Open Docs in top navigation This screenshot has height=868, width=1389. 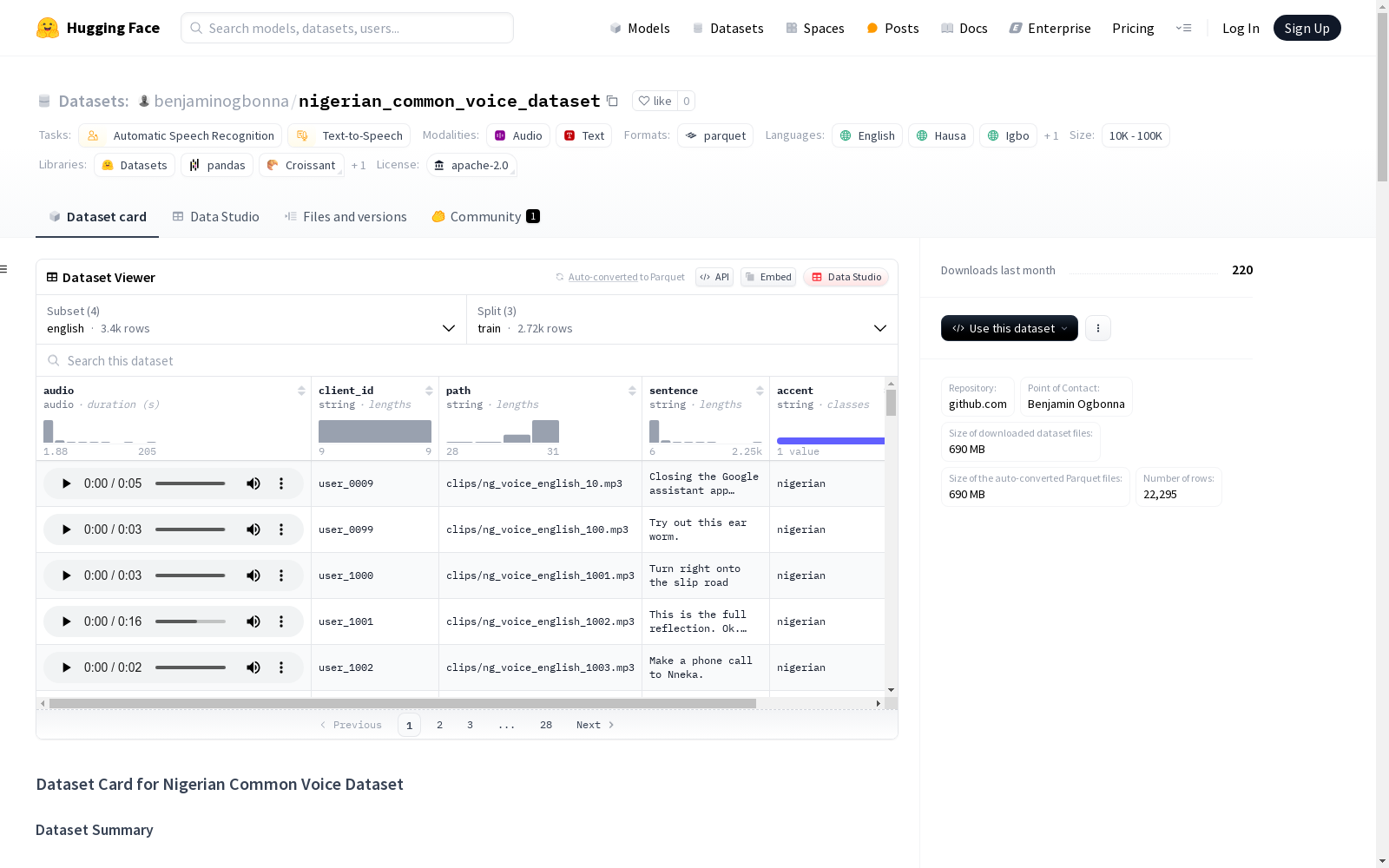(x=964, y=28)
